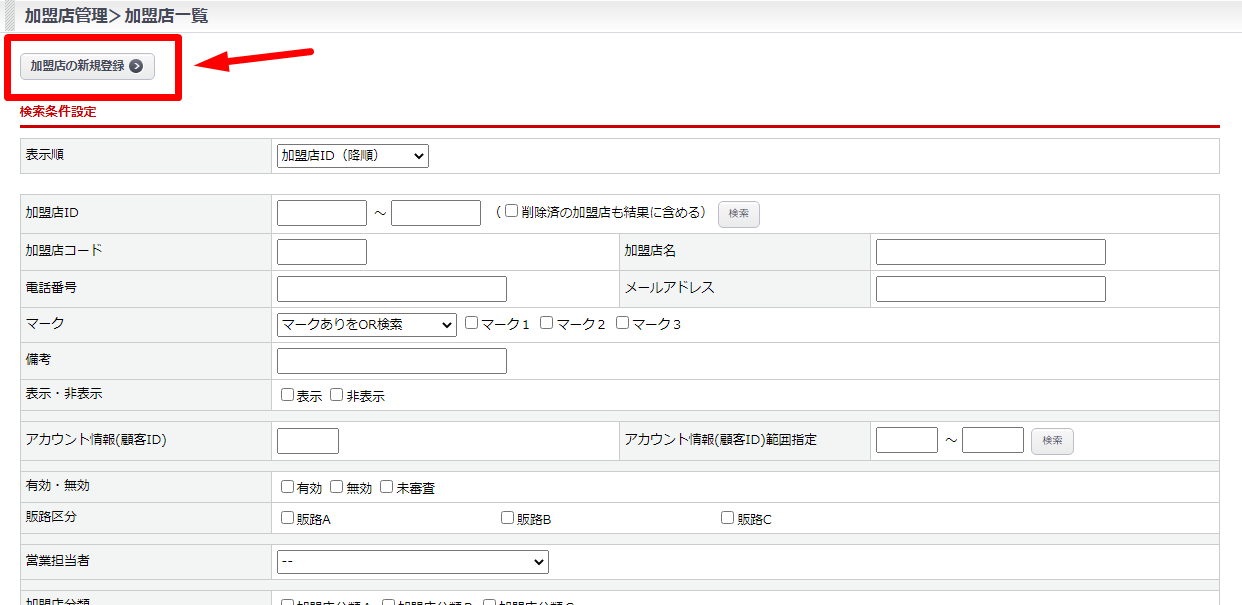Click into the 電話番号 field
The height and width of the screenshot is (605, 1242).
(391, 289)
